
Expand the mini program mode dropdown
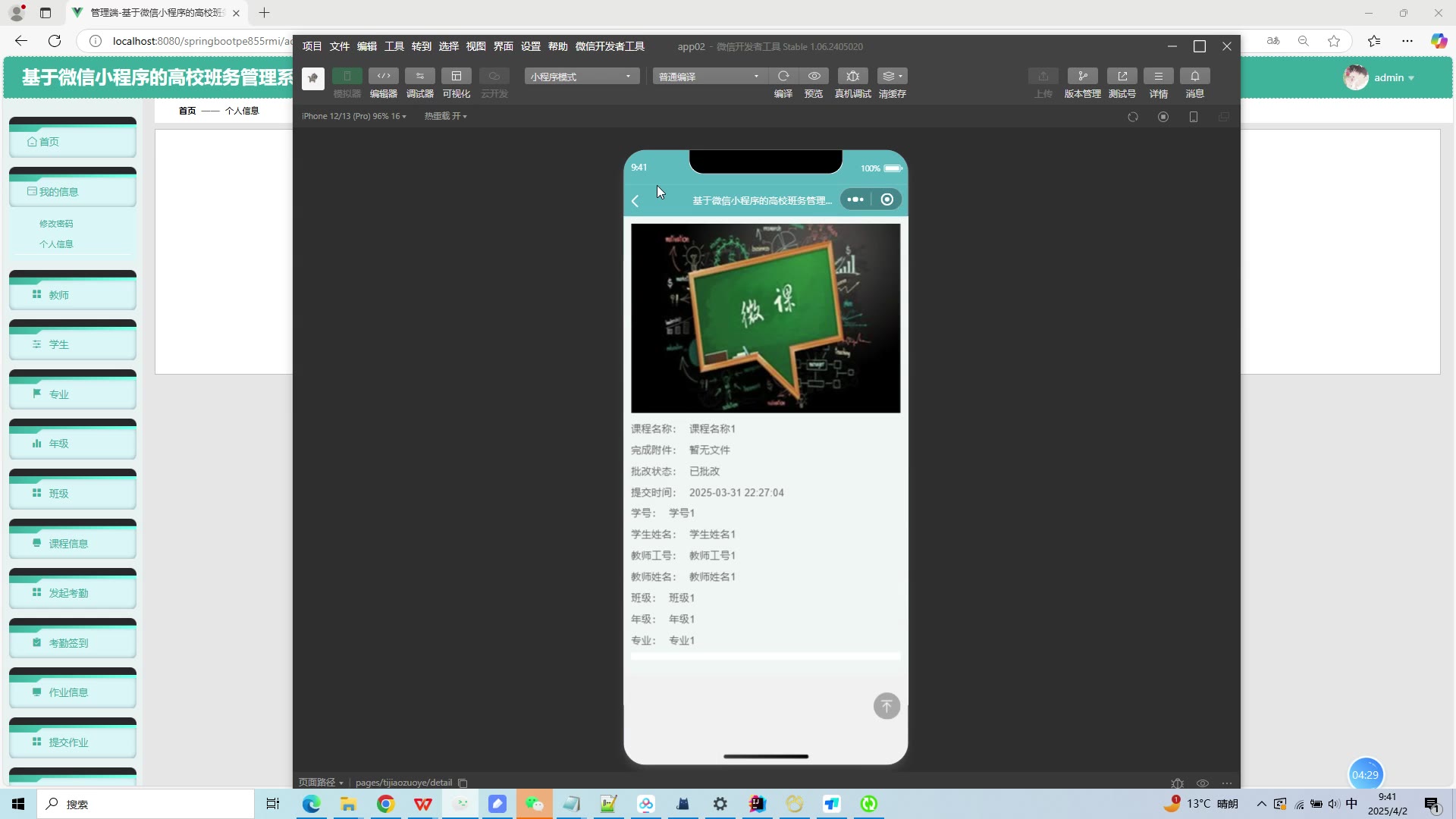(581, 77)
